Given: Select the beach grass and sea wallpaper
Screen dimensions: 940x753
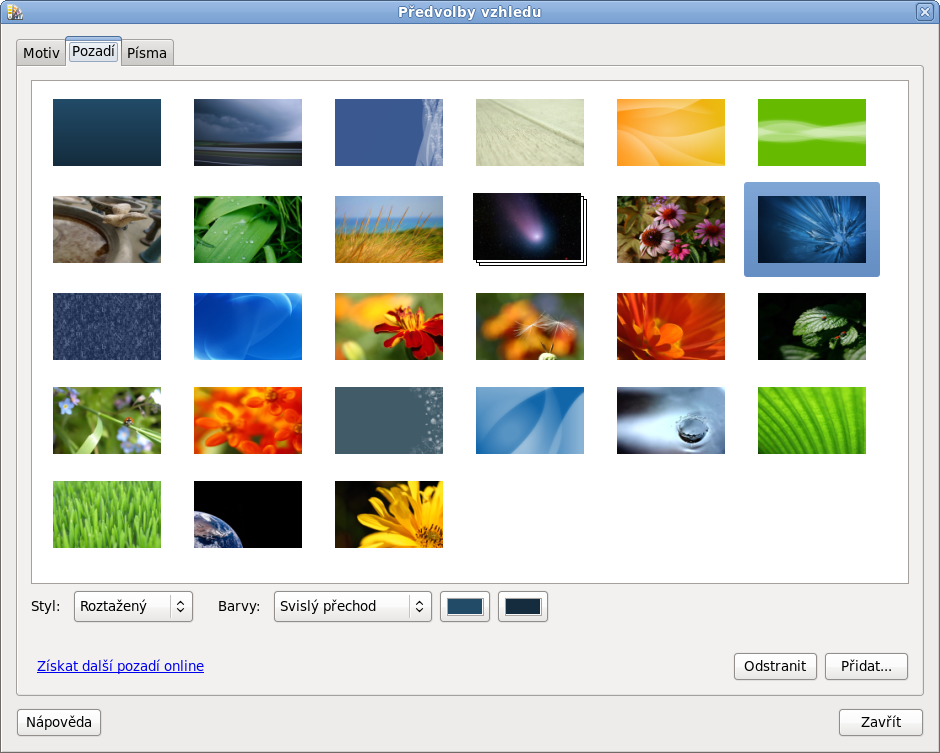Looking at the screenshot, I should [388, 230].
